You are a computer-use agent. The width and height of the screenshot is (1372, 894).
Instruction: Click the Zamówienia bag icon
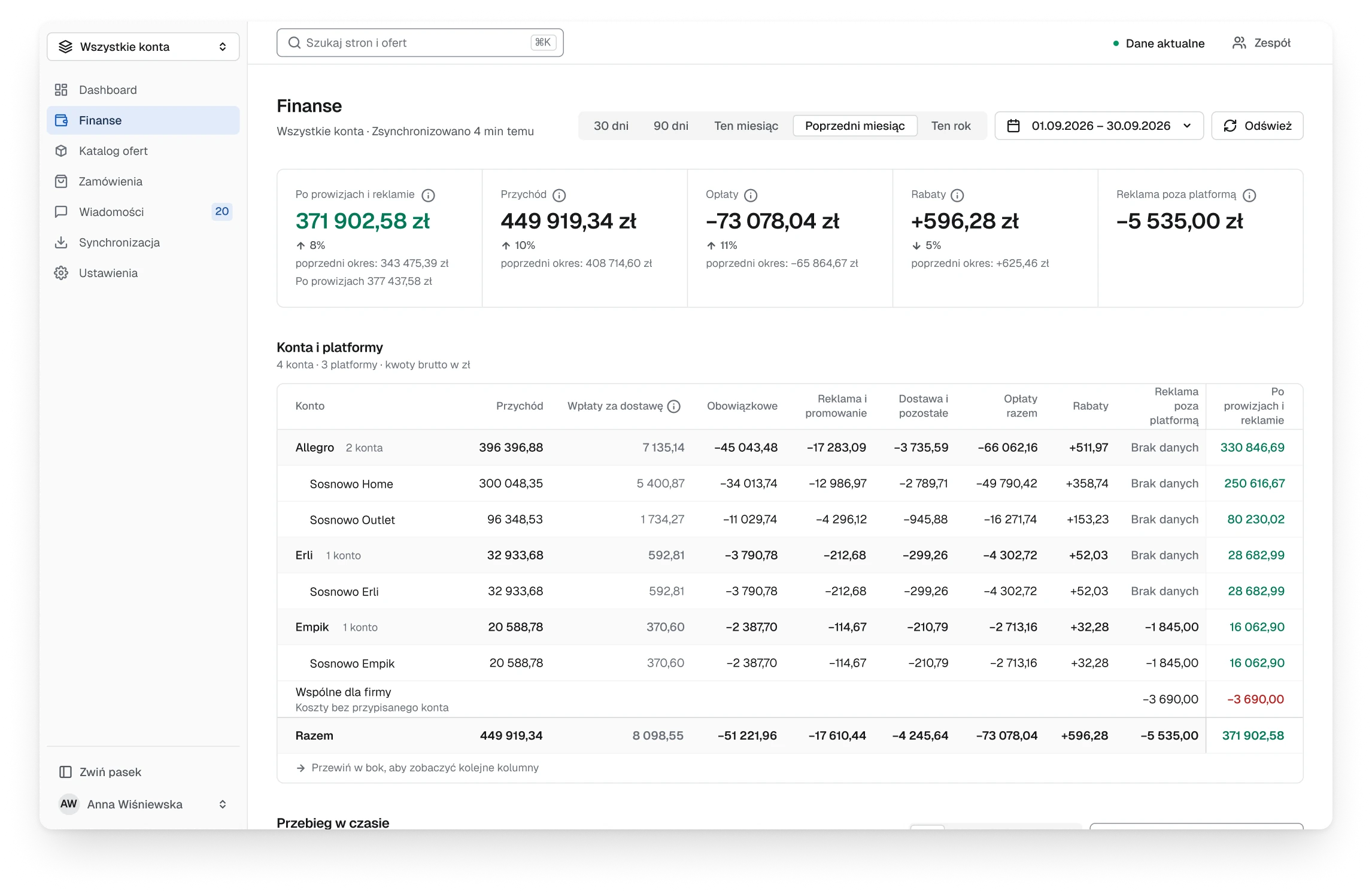[61, 181]
